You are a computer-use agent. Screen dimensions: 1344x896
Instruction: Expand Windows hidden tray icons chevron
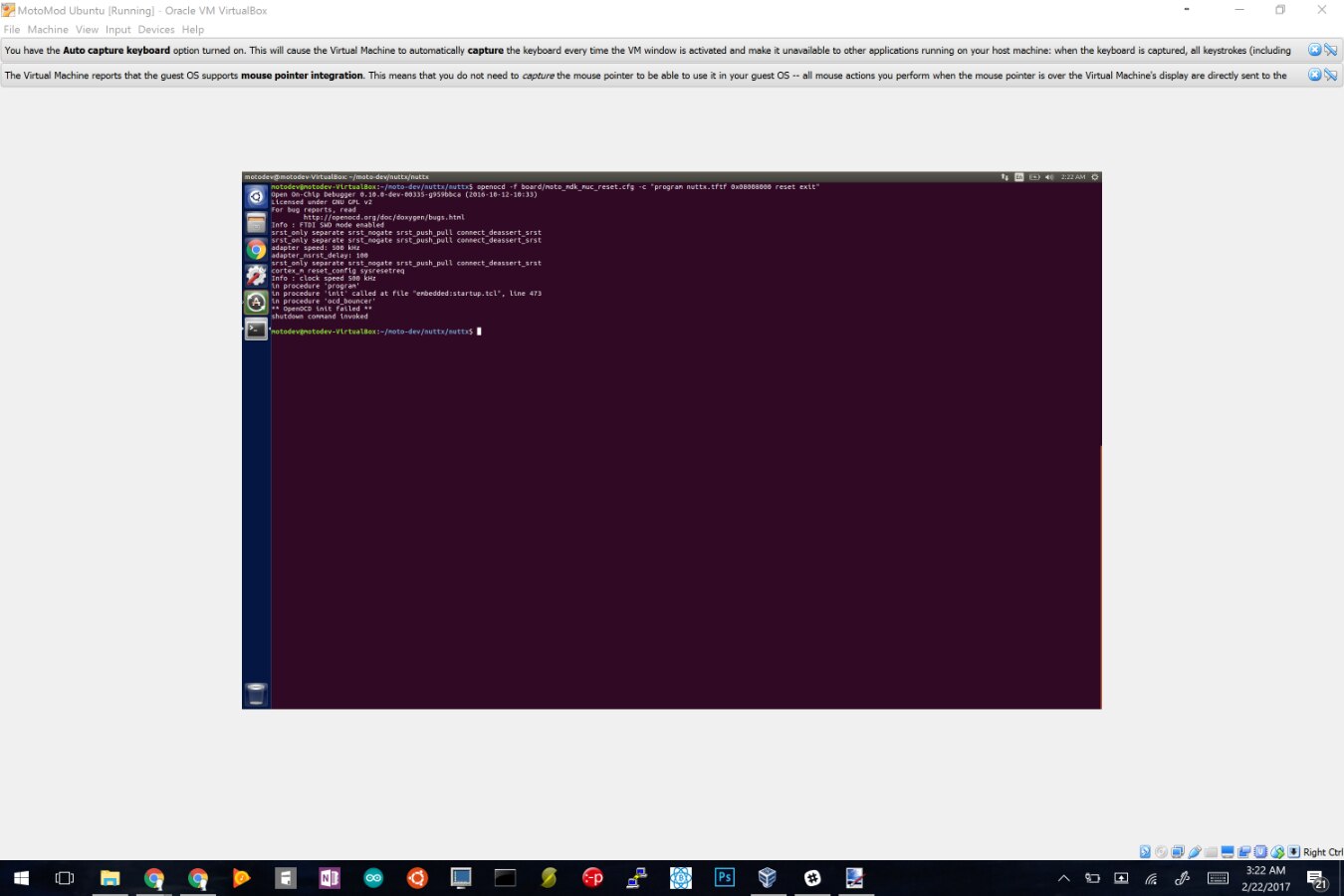tap(1063, 878)
